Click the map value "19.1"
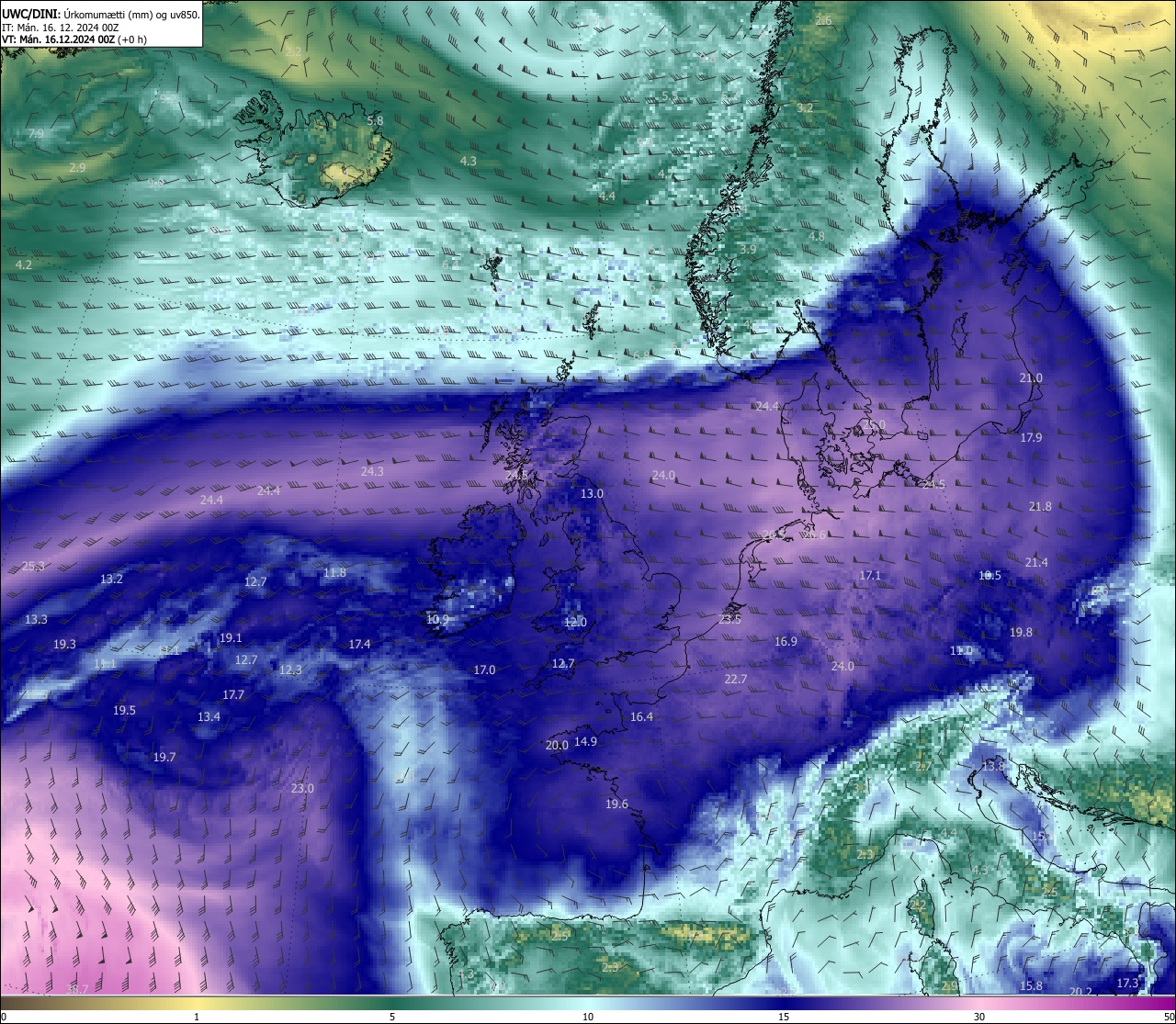The image size is (1176, 1024). (x=231, y=638)
